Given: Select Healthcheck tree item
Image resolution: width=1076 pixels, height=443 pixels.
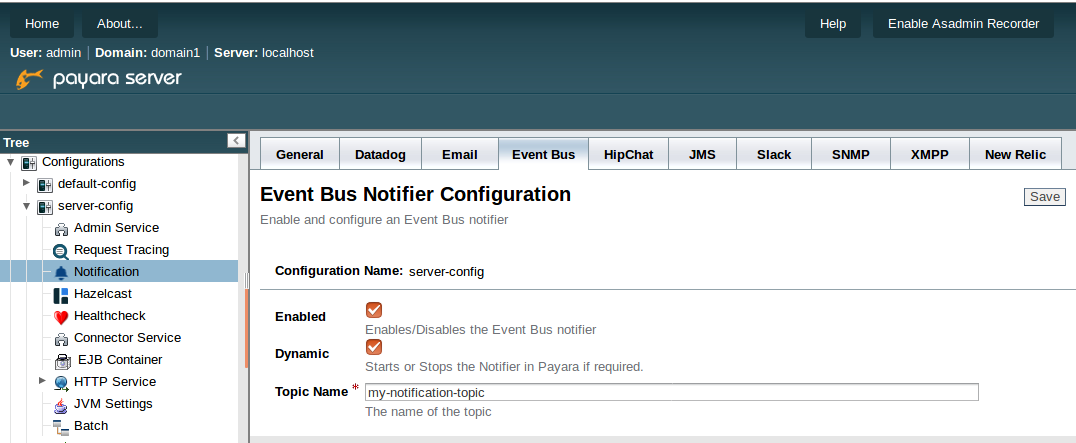Looking at the screenshot, I should pos(110,315).
